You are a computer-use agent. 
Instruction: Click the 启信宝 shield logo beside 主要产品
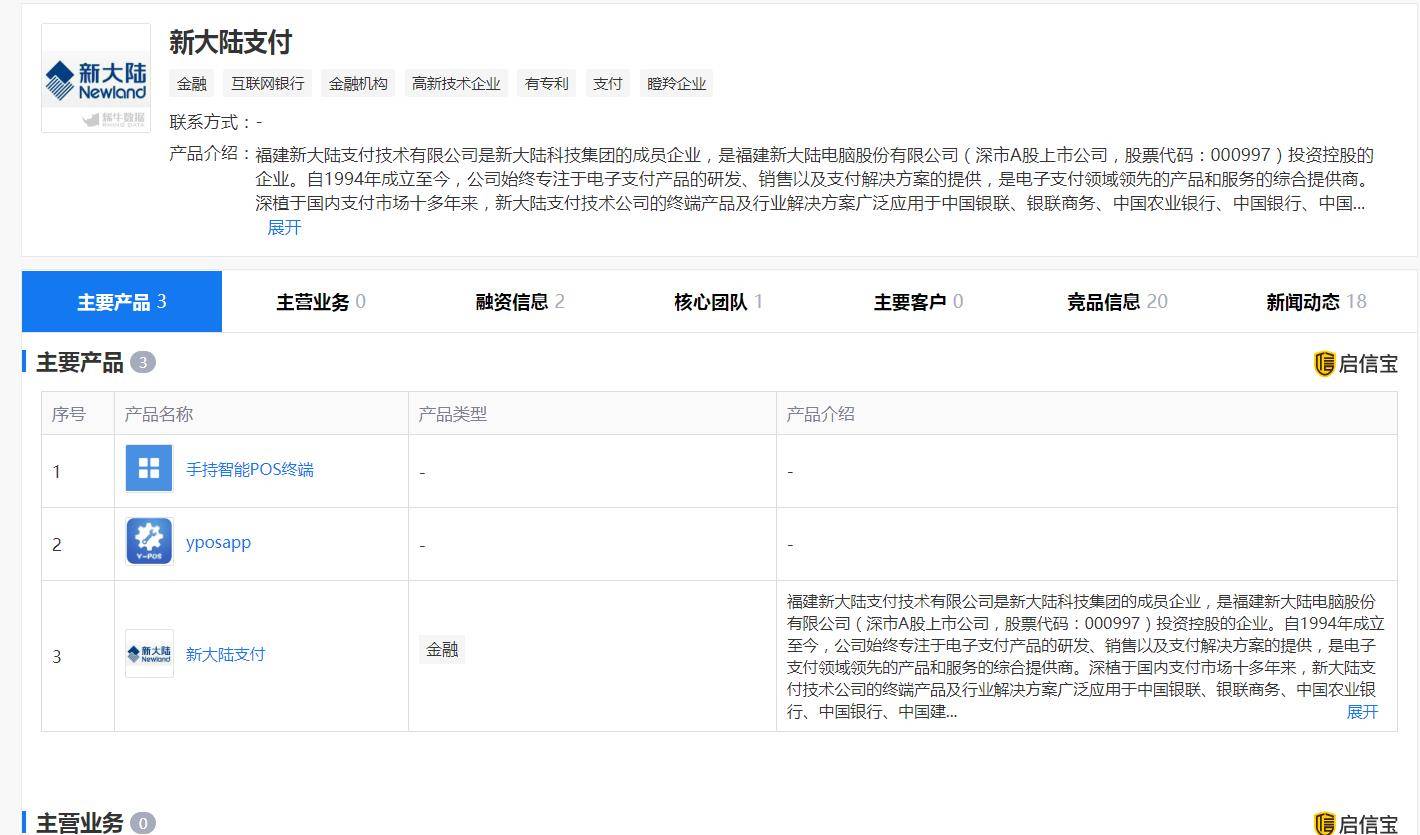coord(1355,364)
